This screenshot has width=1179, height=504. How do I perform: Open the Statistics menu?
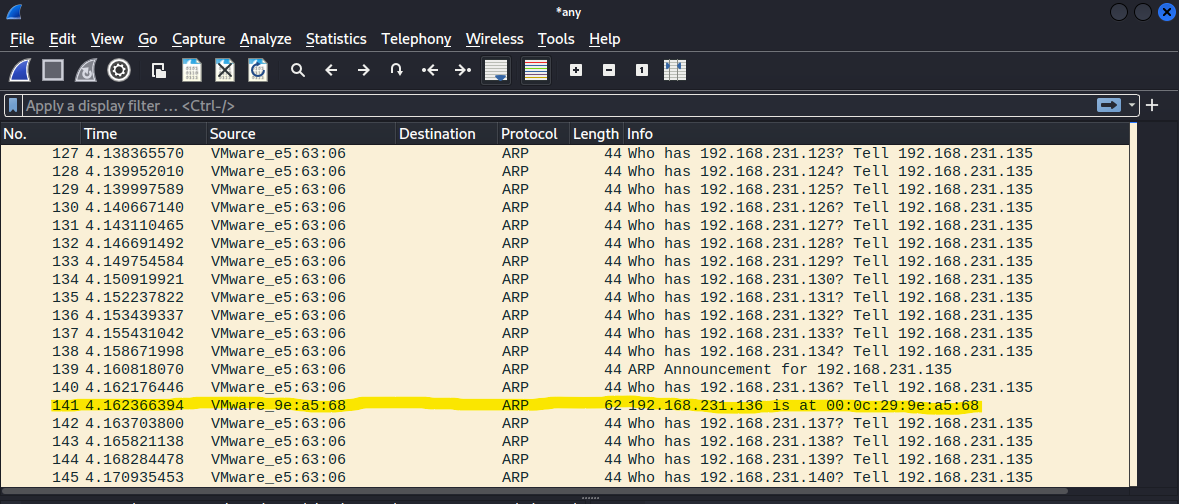[336, 39]
